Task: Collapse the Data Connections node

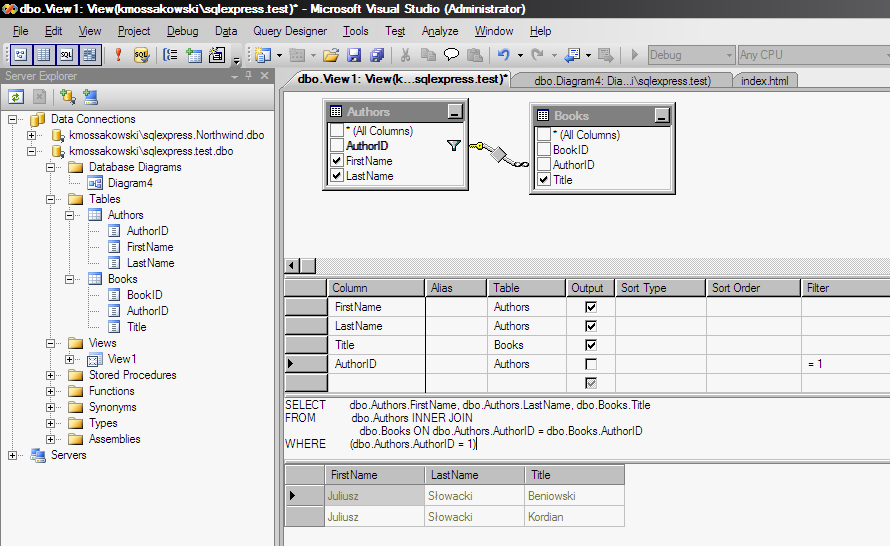Action: click(12, 119)
